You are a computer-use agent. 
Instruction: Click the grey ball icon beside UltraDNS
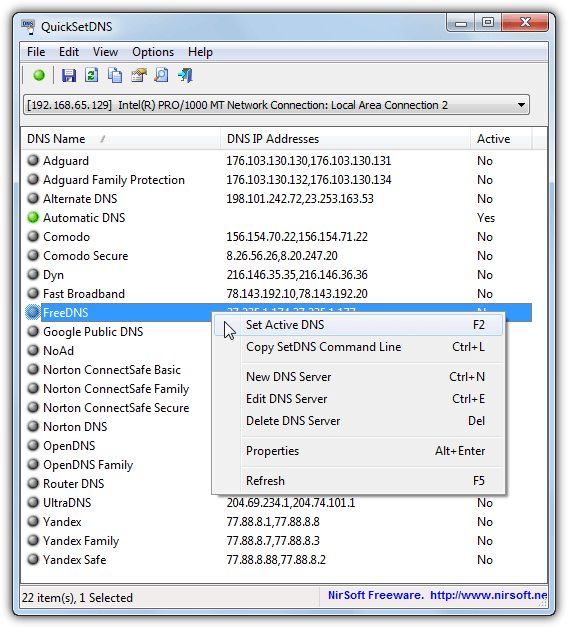pyautogui.click(x=33, y=502)
